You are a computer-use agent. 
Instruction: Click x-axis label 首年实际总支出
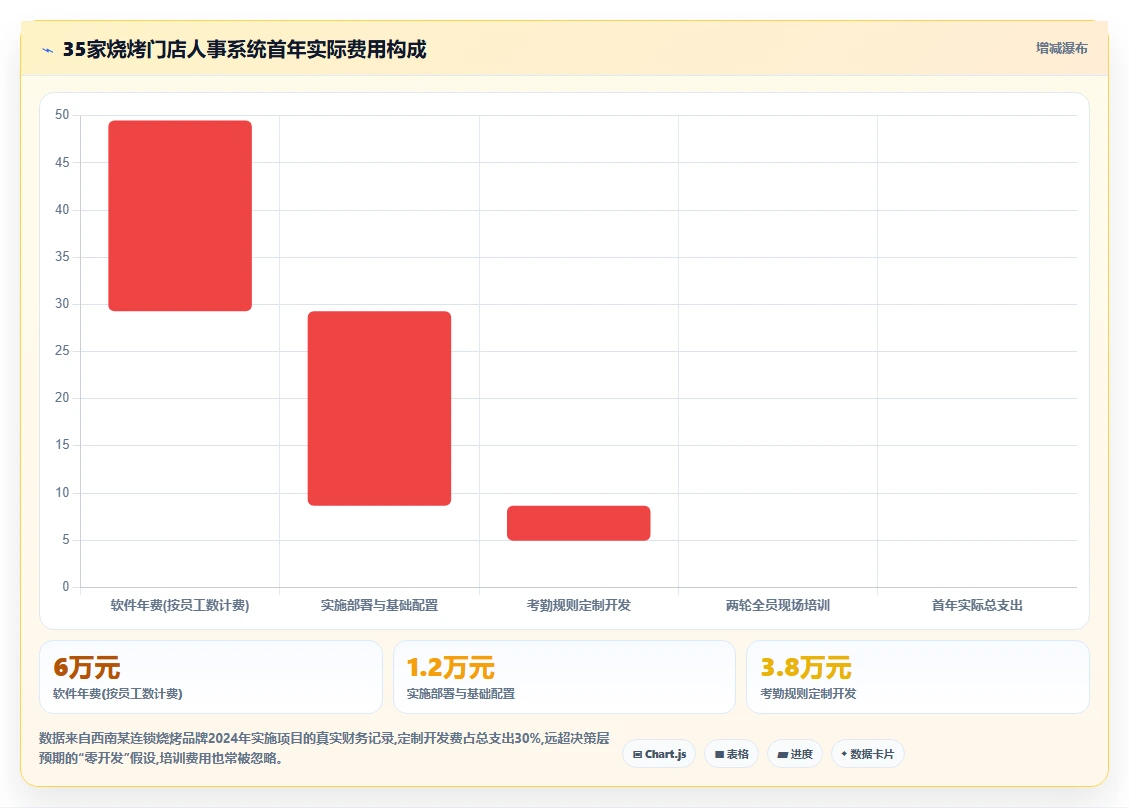click(x=977, y=606)
